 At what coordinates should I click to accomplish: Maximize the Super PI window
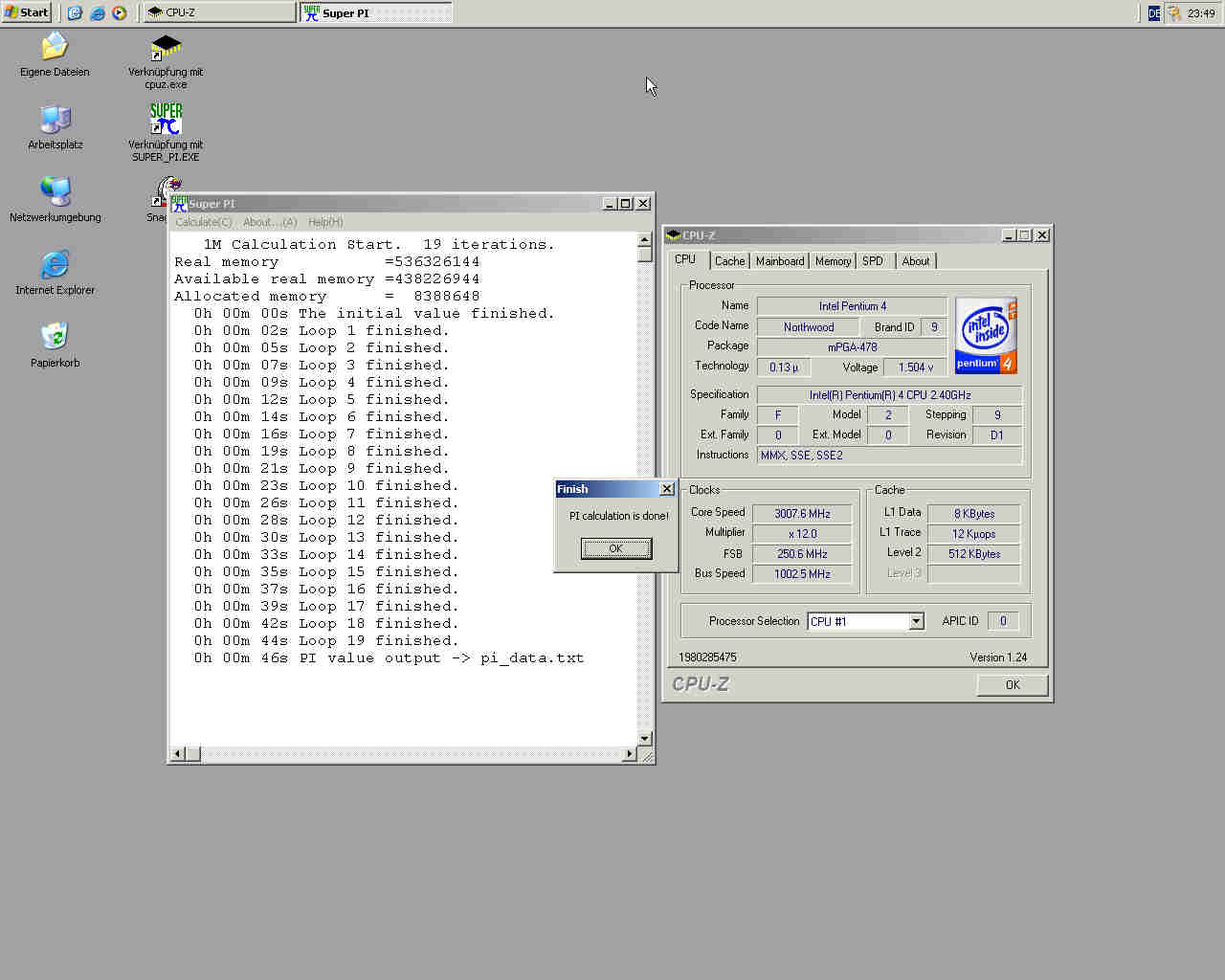pos(625,203)
